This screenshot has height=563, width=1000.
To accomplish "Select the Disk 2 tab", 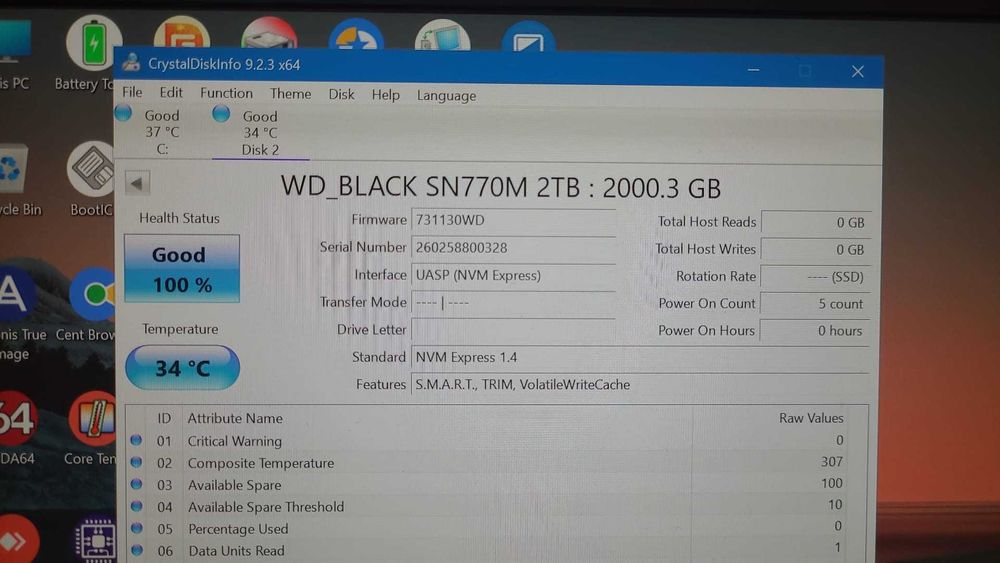I will pos(260,133).
